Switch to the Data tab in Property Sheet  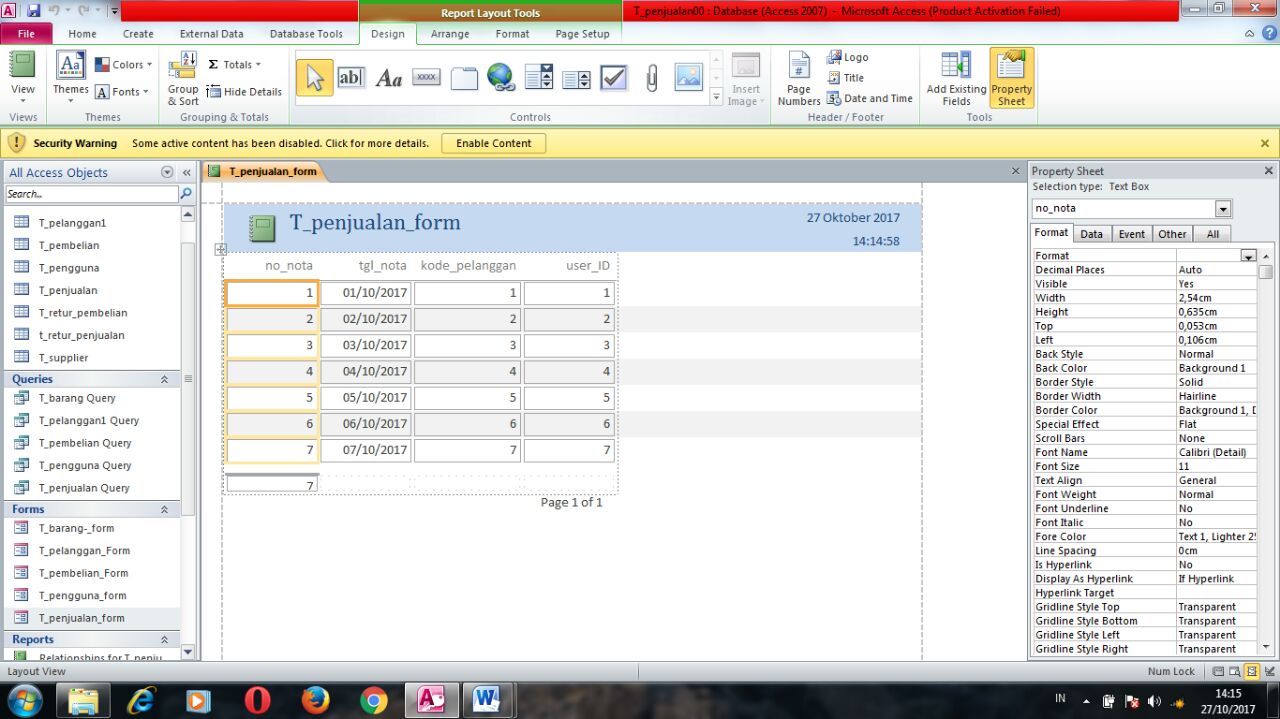click(x=1091, y=233)
